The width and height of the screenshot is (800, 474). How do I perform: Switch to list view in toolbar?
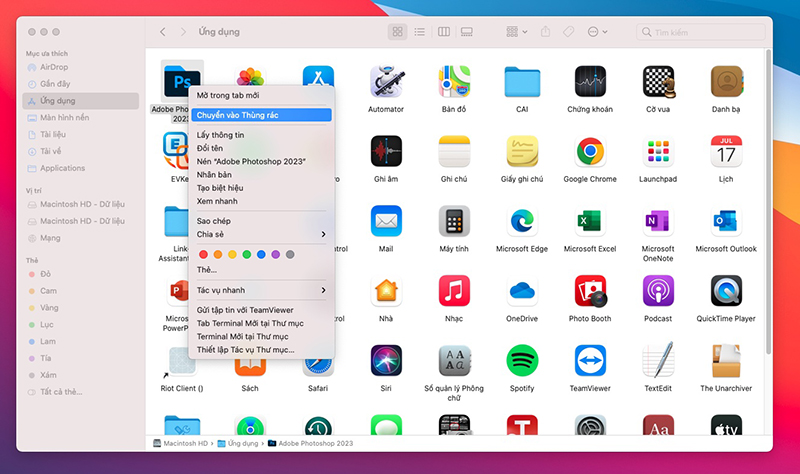click(x=419, y=32)
